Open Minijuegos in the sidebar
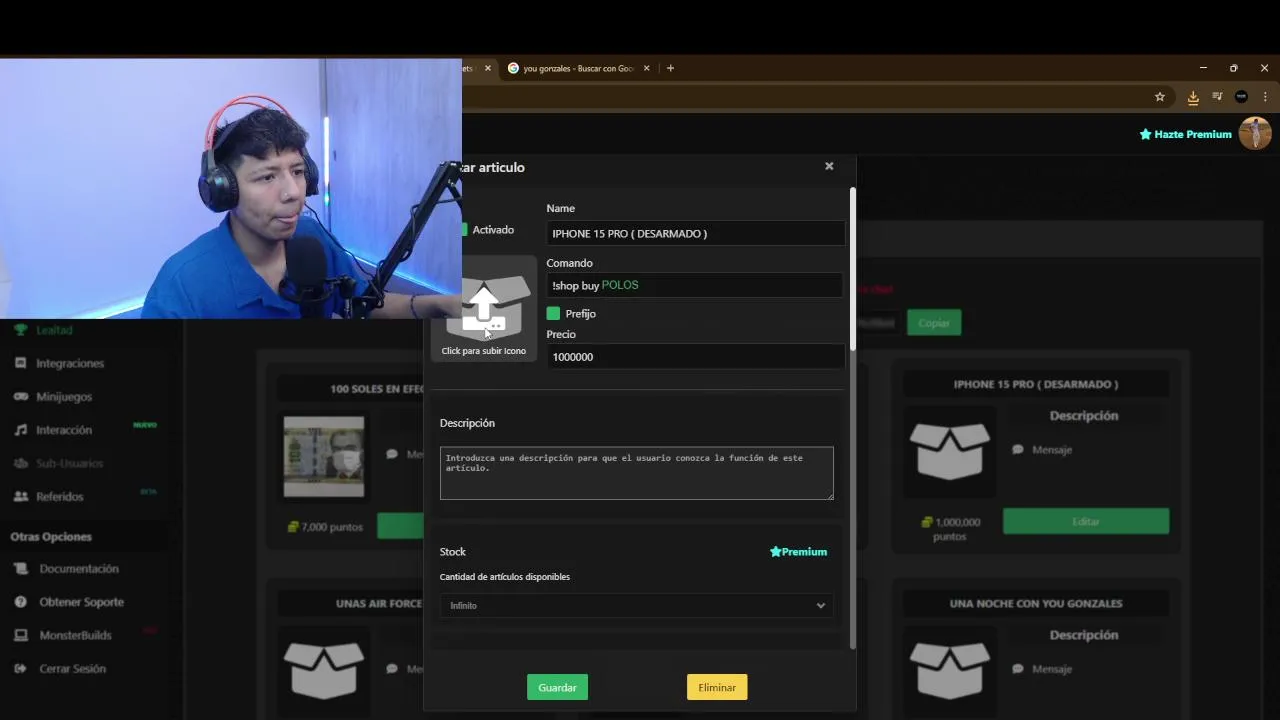1280x720 pixels. [64, 397]
